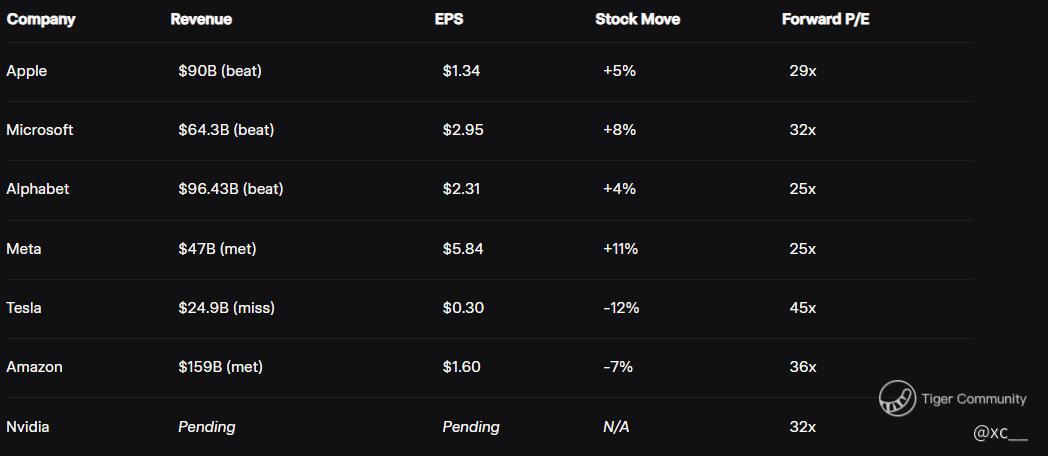The image size is (1048, 456).
Task: Click the Forward P/E column header
Action: (x=825, y=19)
